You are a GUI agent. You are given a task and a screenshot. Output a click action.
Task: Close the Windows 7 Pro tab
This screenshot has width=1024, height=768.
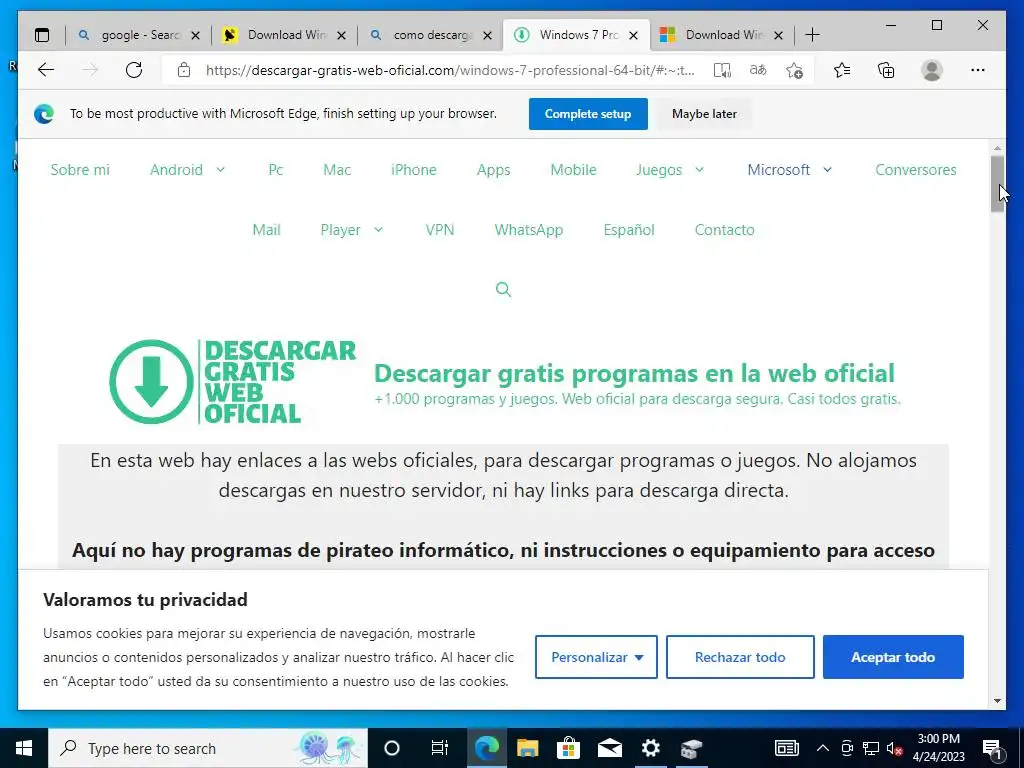point(633,35)
